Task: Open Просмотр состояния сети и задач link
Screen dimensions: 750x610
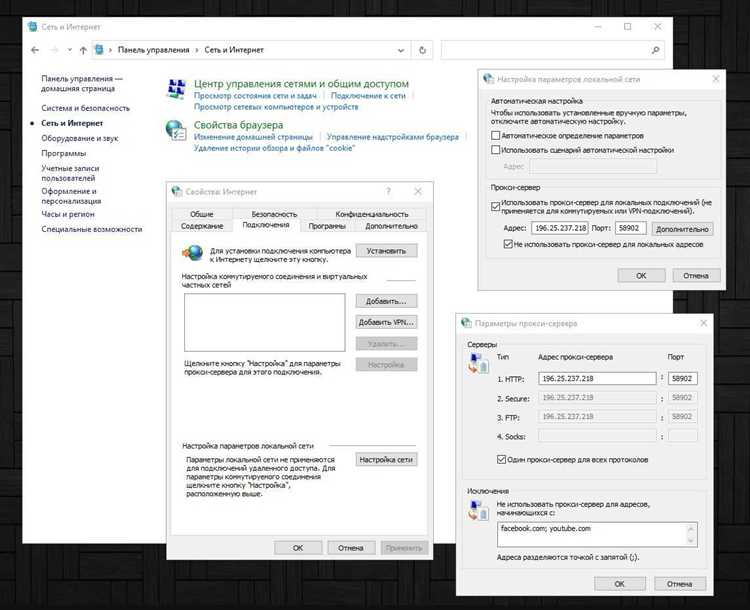Action: (x=255, y=96)
